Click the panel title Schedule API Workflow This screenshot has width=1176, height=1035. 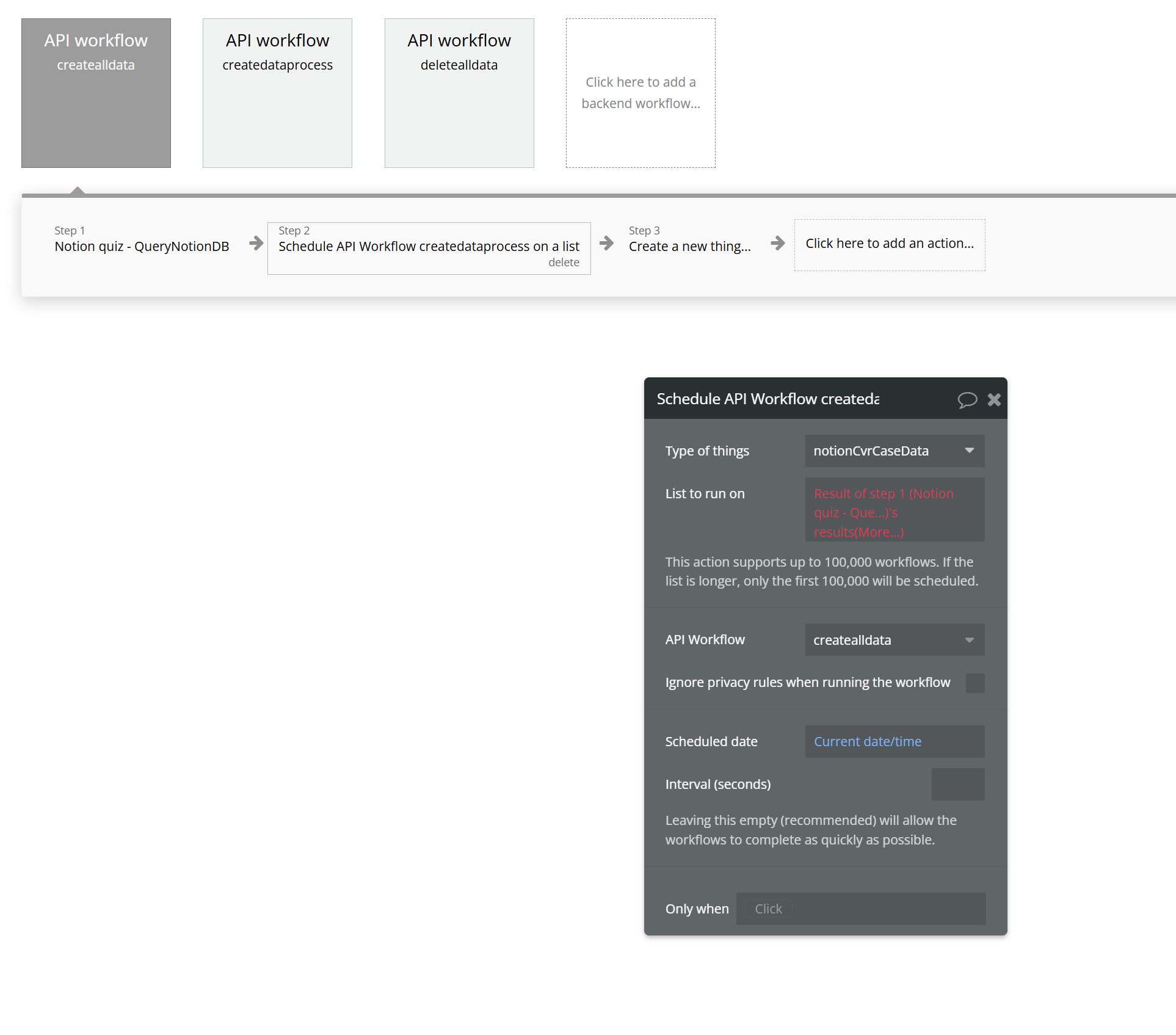tap(768, 399)
